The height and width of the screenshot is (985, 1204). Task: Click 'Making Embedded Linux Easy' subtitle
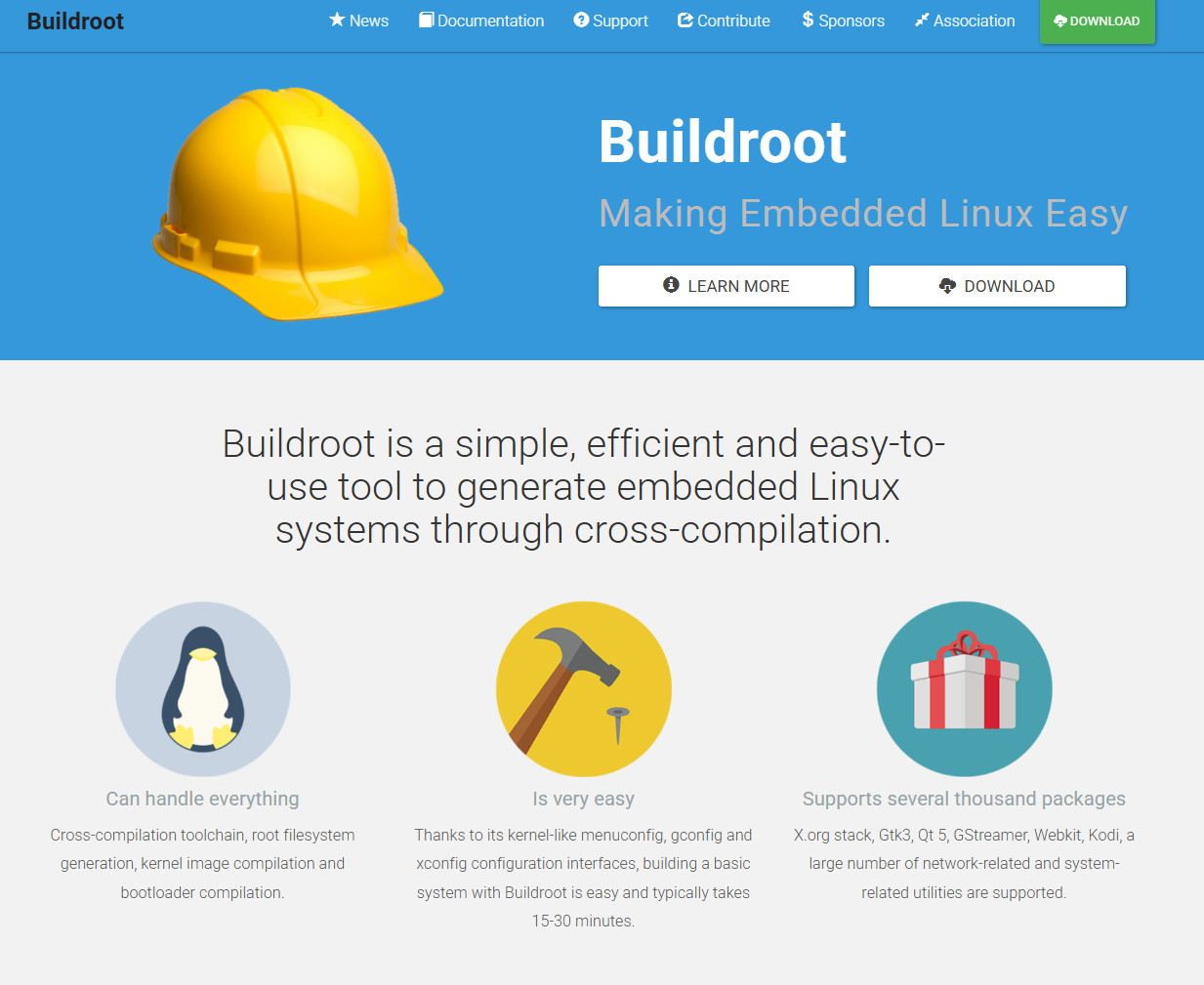click(863, 213)
